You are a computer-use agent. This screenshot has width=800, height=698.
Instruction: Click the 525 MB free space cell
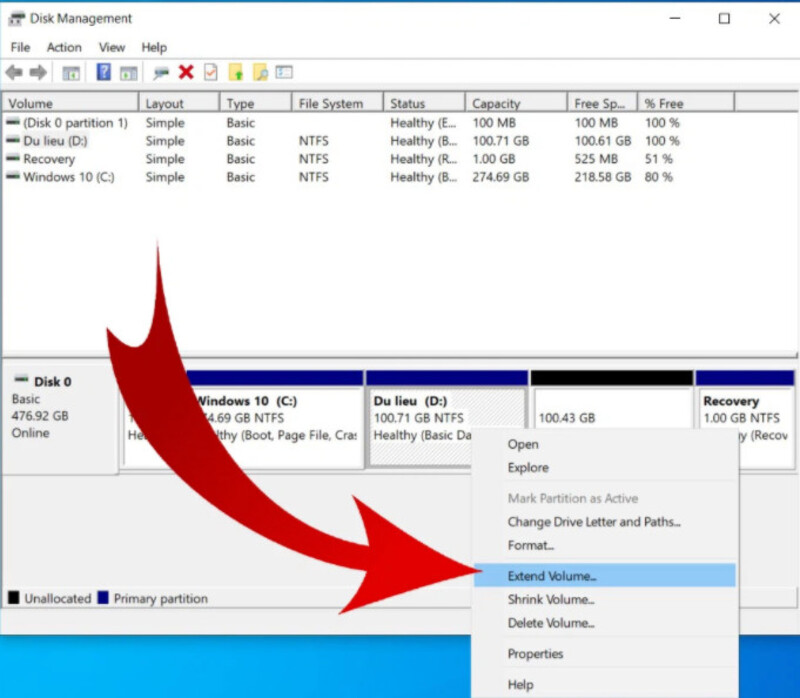596,159
